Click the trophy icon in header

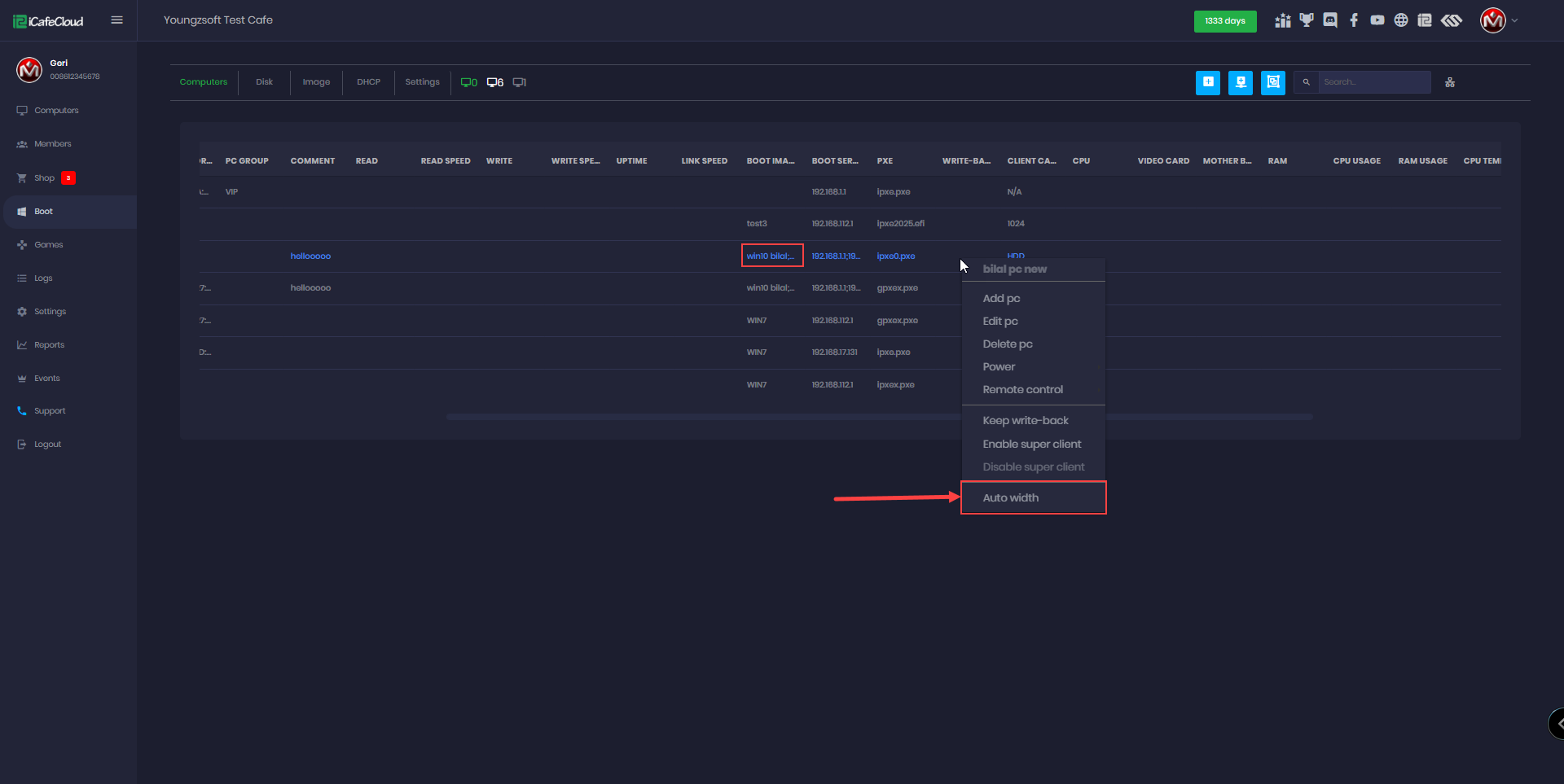[x=1307, y=20]
